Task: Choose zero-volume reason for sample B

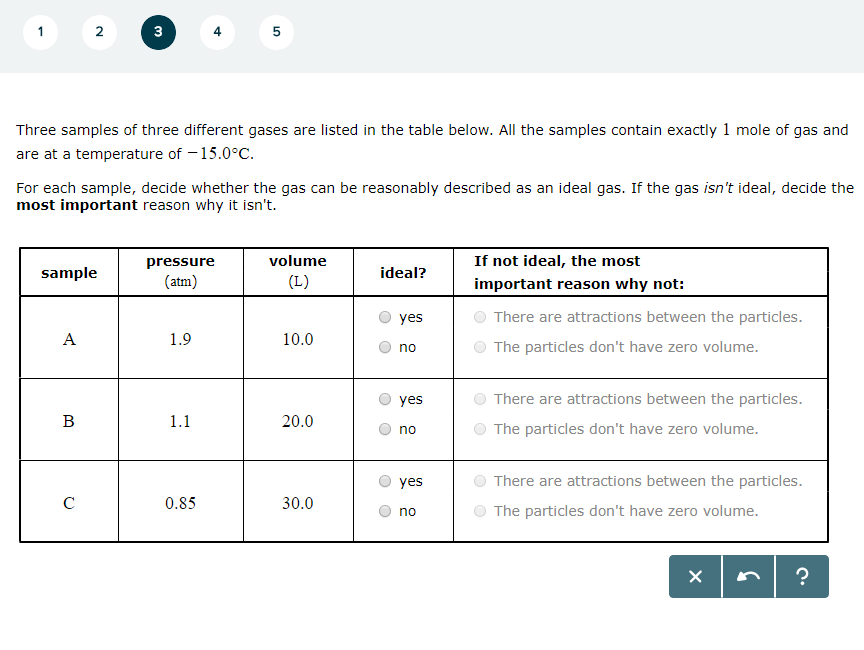Action: 480,427
